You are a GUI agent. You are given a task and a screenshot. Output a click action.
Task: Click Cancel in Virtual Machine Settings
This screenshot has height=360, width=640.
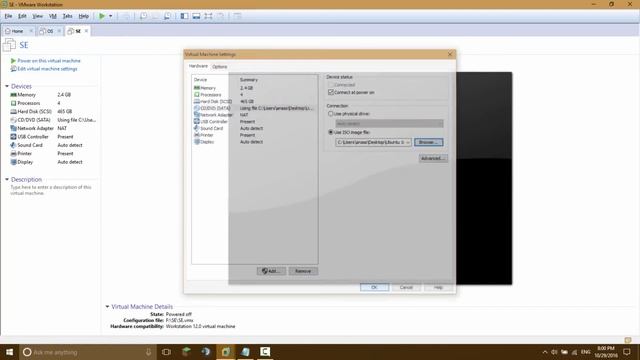point(407,287)
